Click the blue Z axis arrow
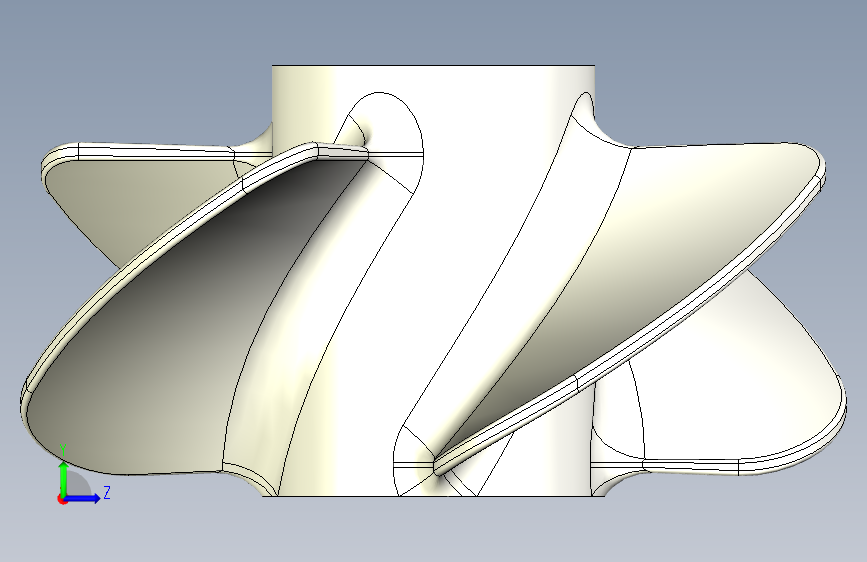Screen dimensions: 867x562 [83, 498]
